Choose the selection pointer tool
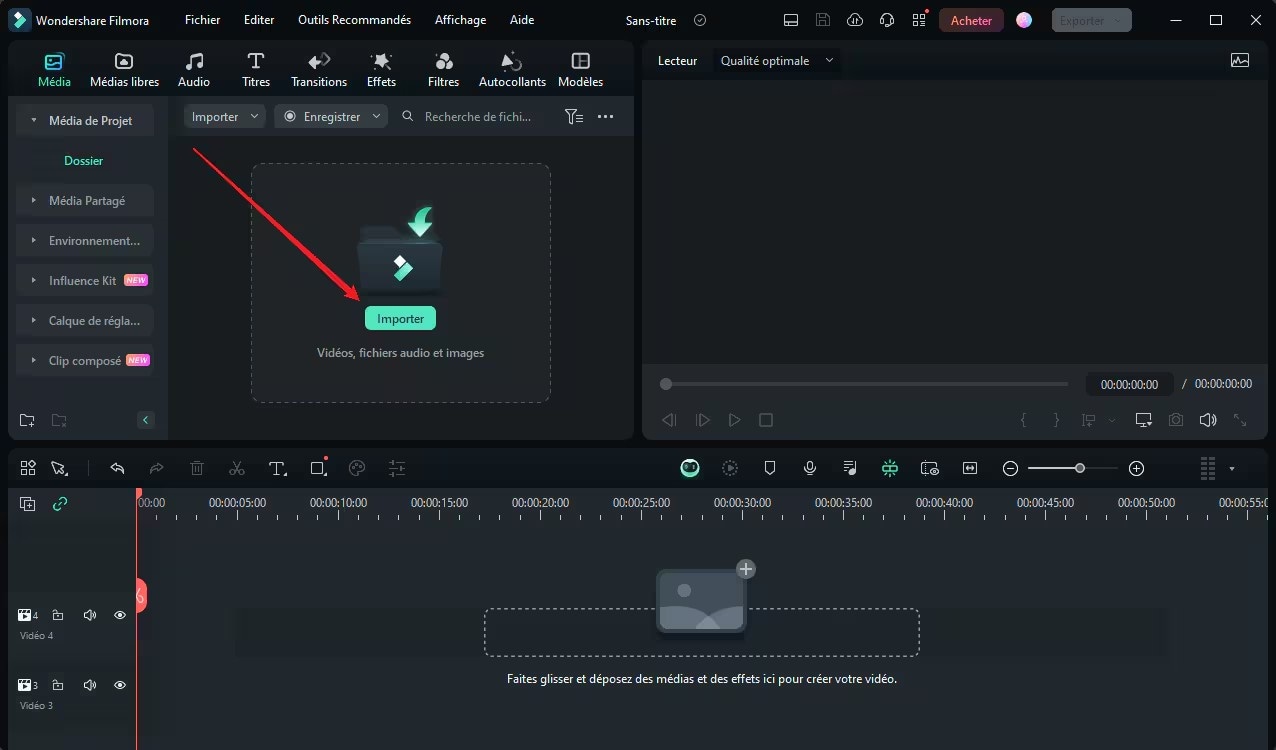Viewport: 1276px width, 750px height. [59, 468]
